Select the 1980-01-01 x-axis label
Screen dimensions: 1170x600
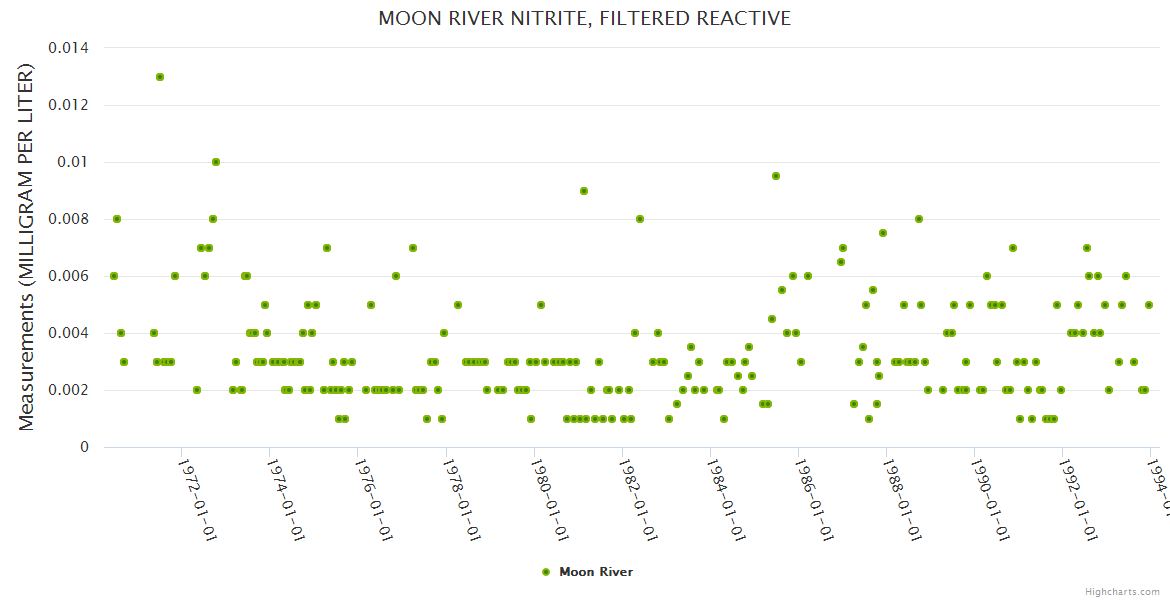point(551,485)
